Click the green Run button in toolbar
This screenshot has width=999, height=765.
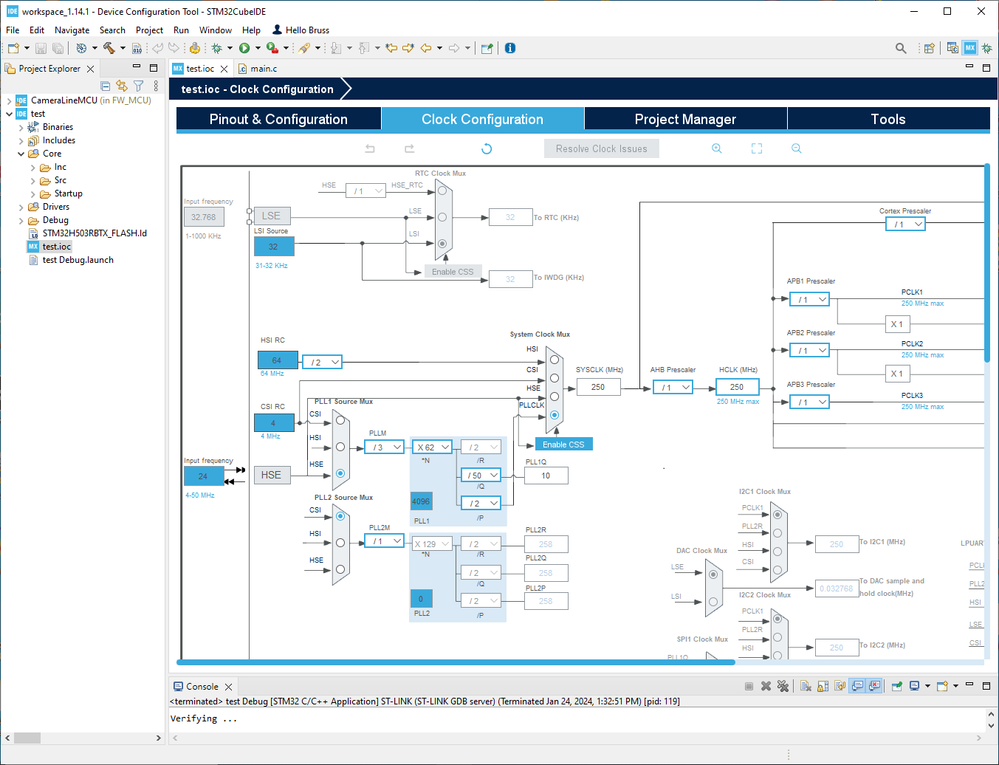tap(244, 48)
